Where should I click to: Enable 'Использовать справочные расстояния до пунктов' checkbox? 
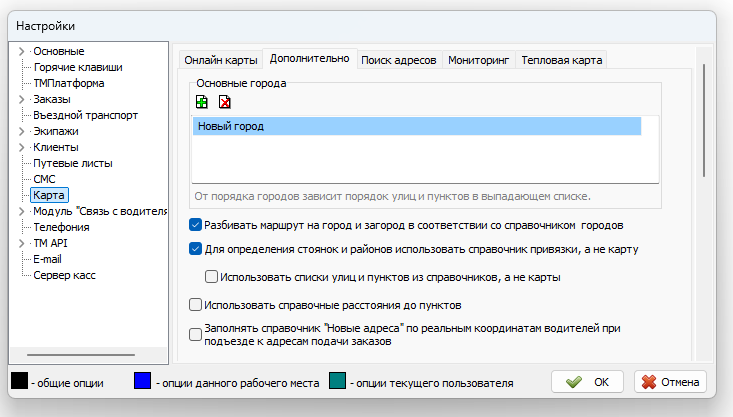(195, 305)
